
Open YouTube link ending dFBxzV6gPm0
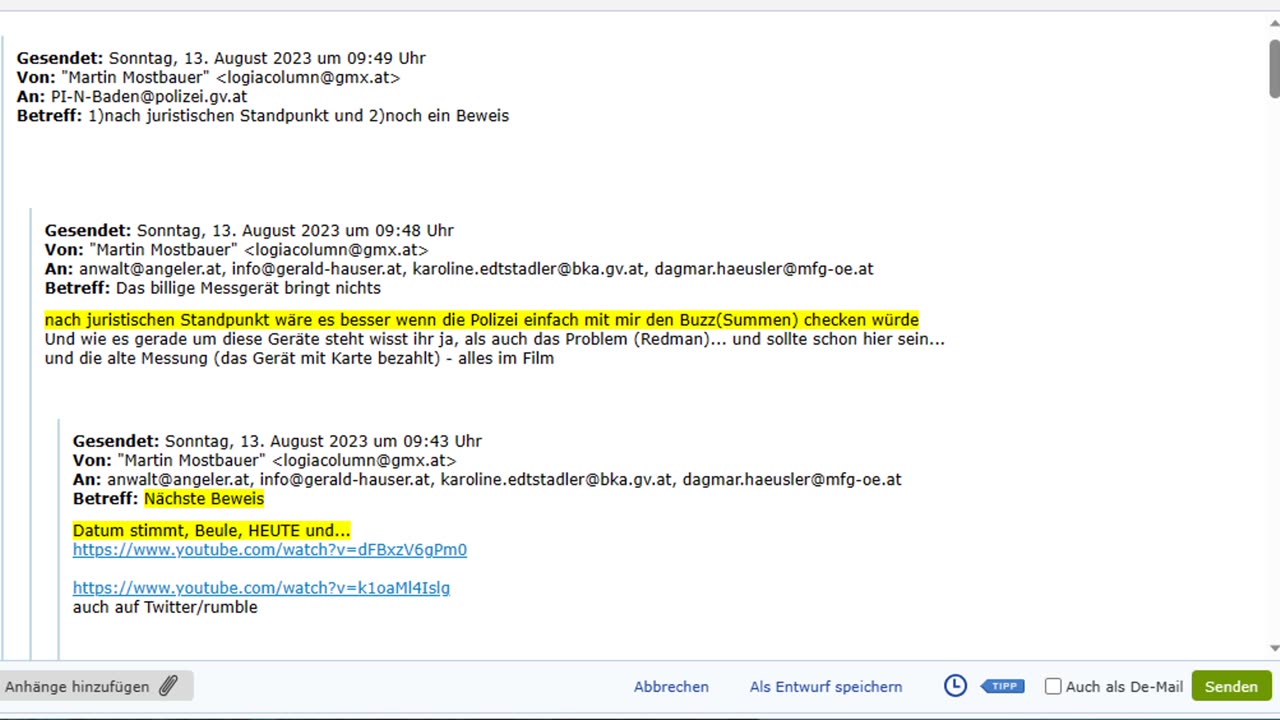pyautogui.click(x=270, y=550)
